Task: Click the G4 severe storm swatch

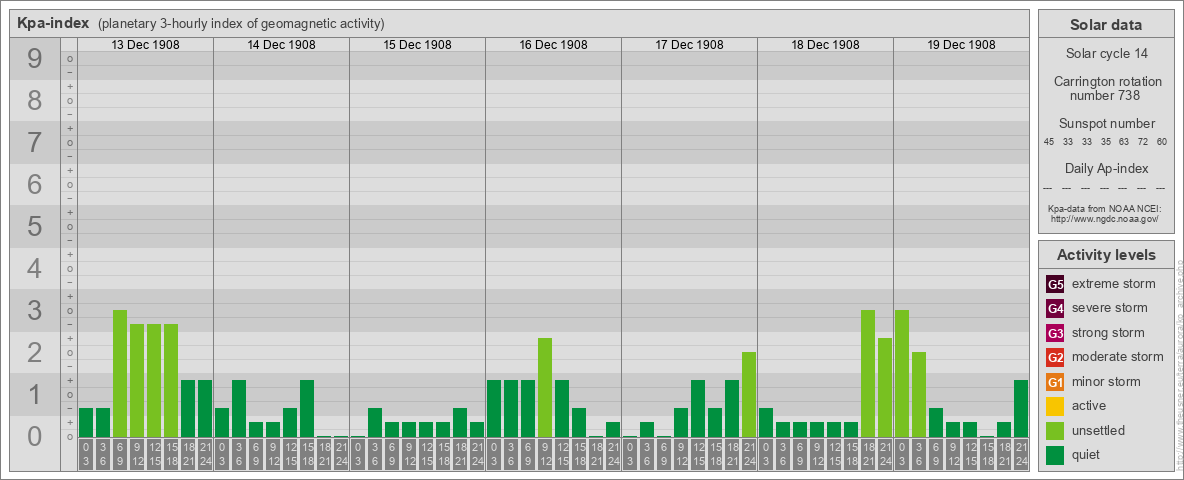Action: (x=1055, y=308)
